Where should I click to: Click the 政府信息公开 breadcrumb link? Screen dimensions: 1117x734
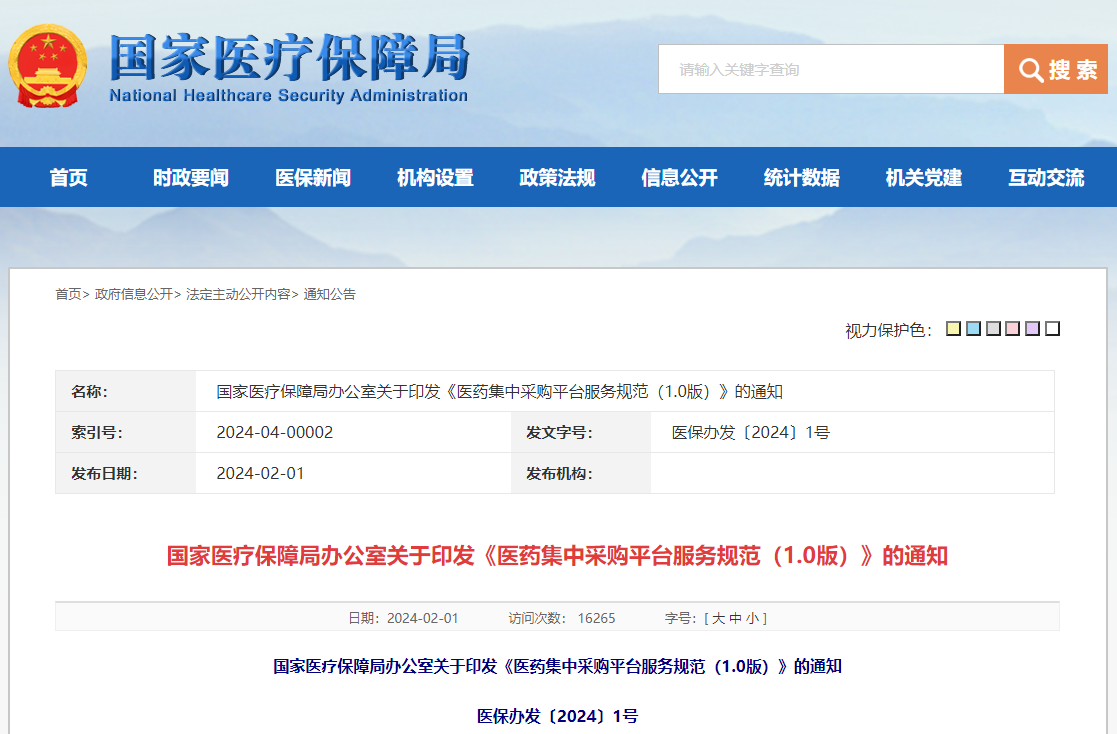[133, 294]
